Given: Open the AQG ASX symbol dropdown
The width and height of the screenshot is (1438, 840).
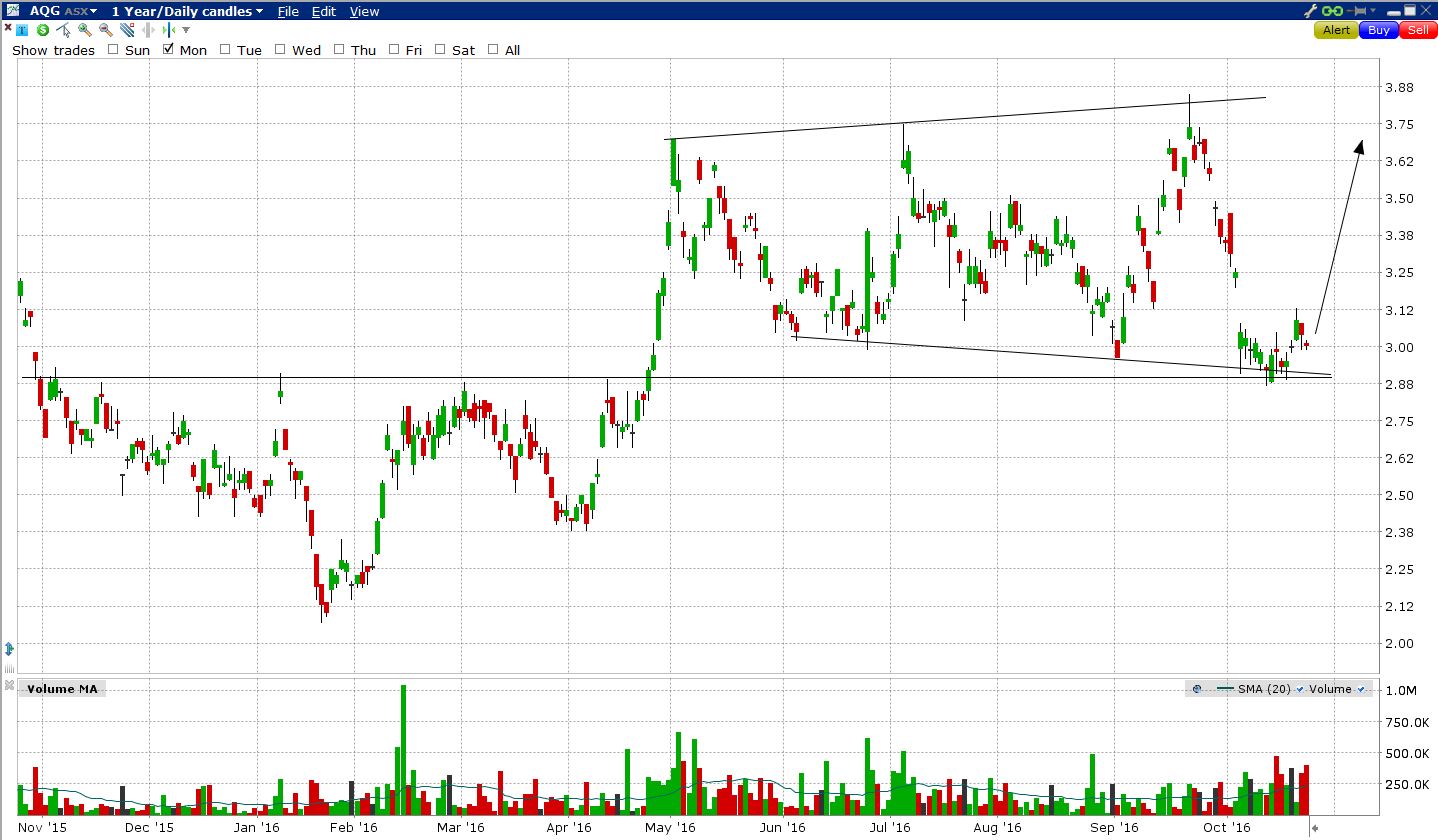Looking at the screenshot, I should [x=63, y=11].
